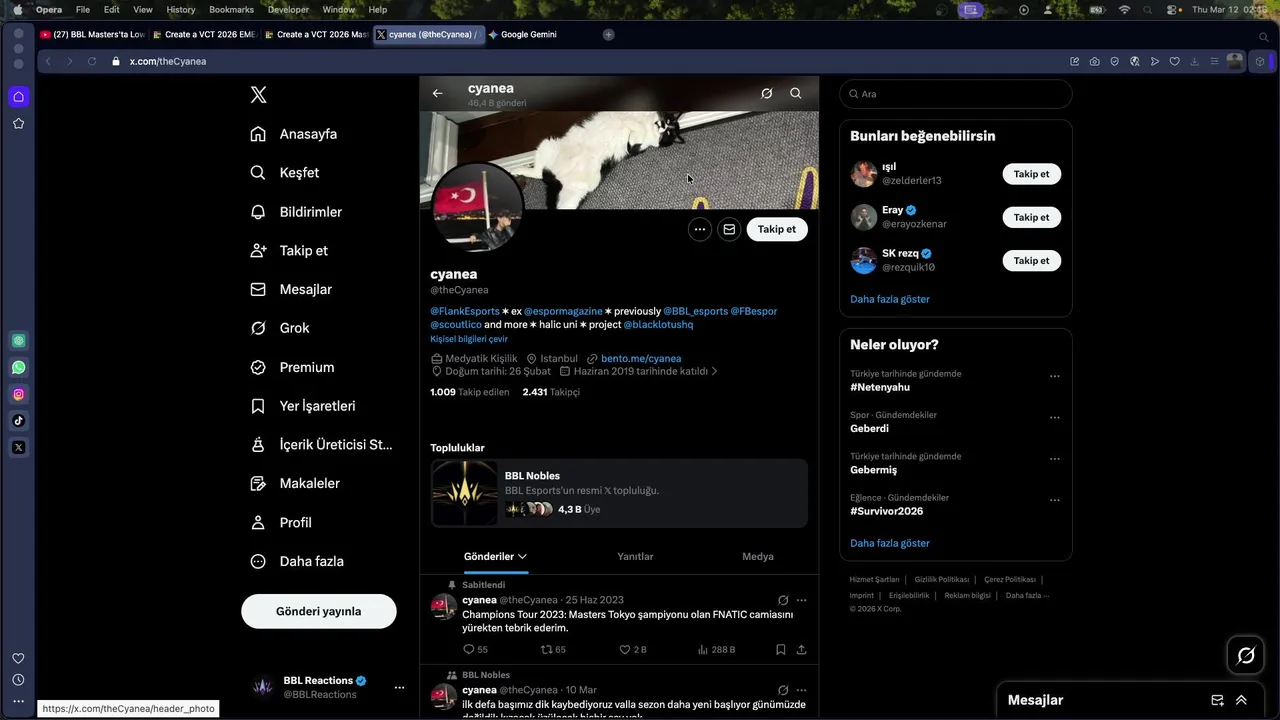The image size is (1280, 720).
Task: Click the Opera sidebar home icon
Action: pos(18,97)
